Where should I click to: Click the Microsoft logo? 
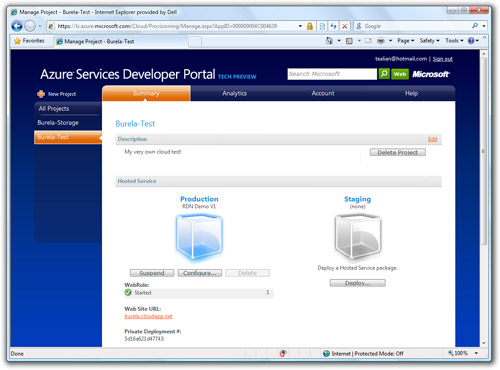[431, 74]
